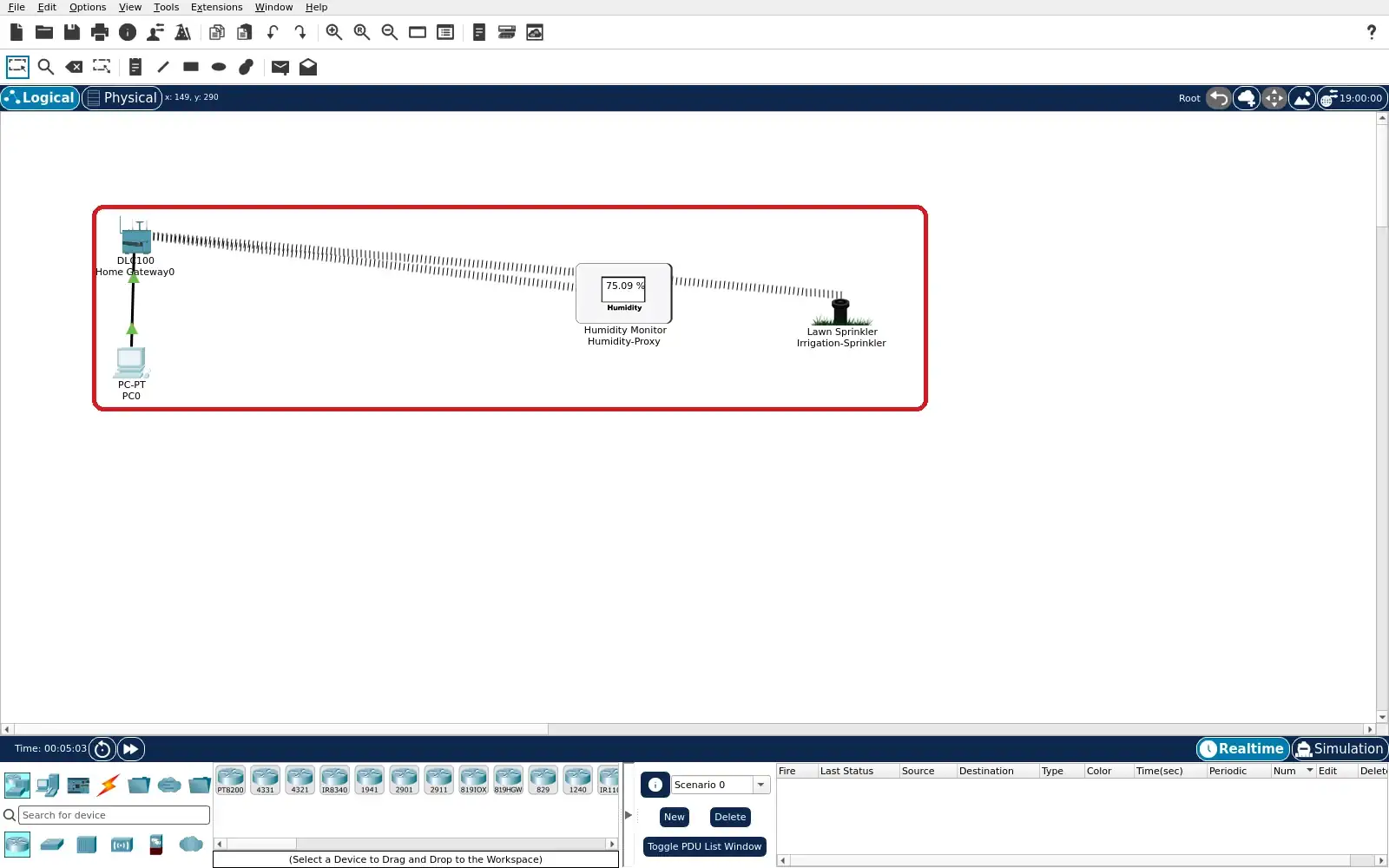
Task: Open the File menu
Action: [16, 7]
